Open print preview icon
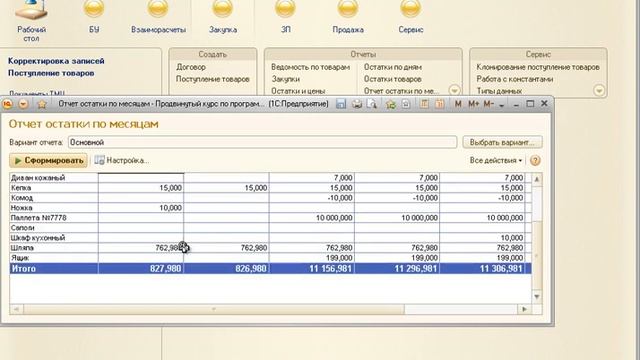 tap(372, 104)
